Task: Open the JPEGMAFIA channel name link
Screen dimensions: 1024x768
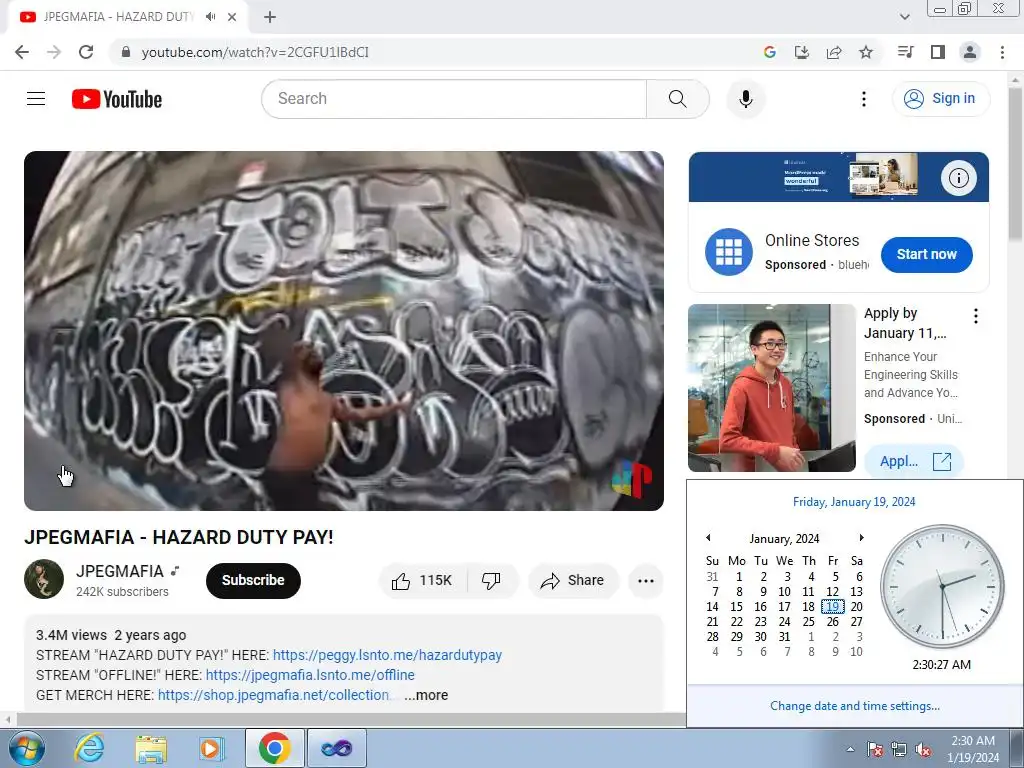Action: 120,571
